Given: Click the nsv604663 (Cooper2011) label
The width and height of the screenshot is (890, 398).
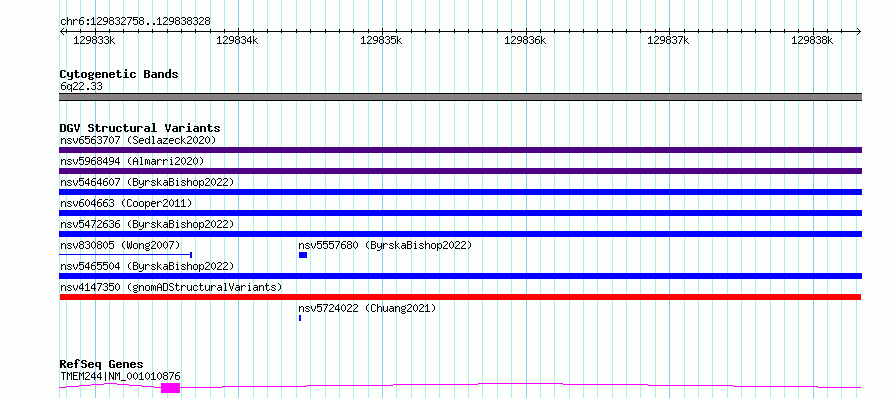Looking at the screenshot, I should coord(126,203).
